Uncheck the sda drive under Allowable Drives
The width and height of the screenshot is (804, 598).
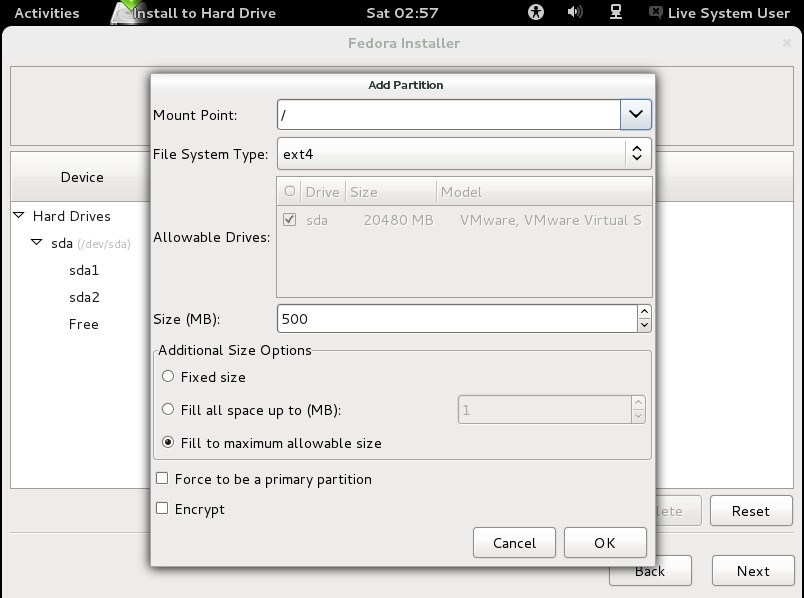[290, 220]
